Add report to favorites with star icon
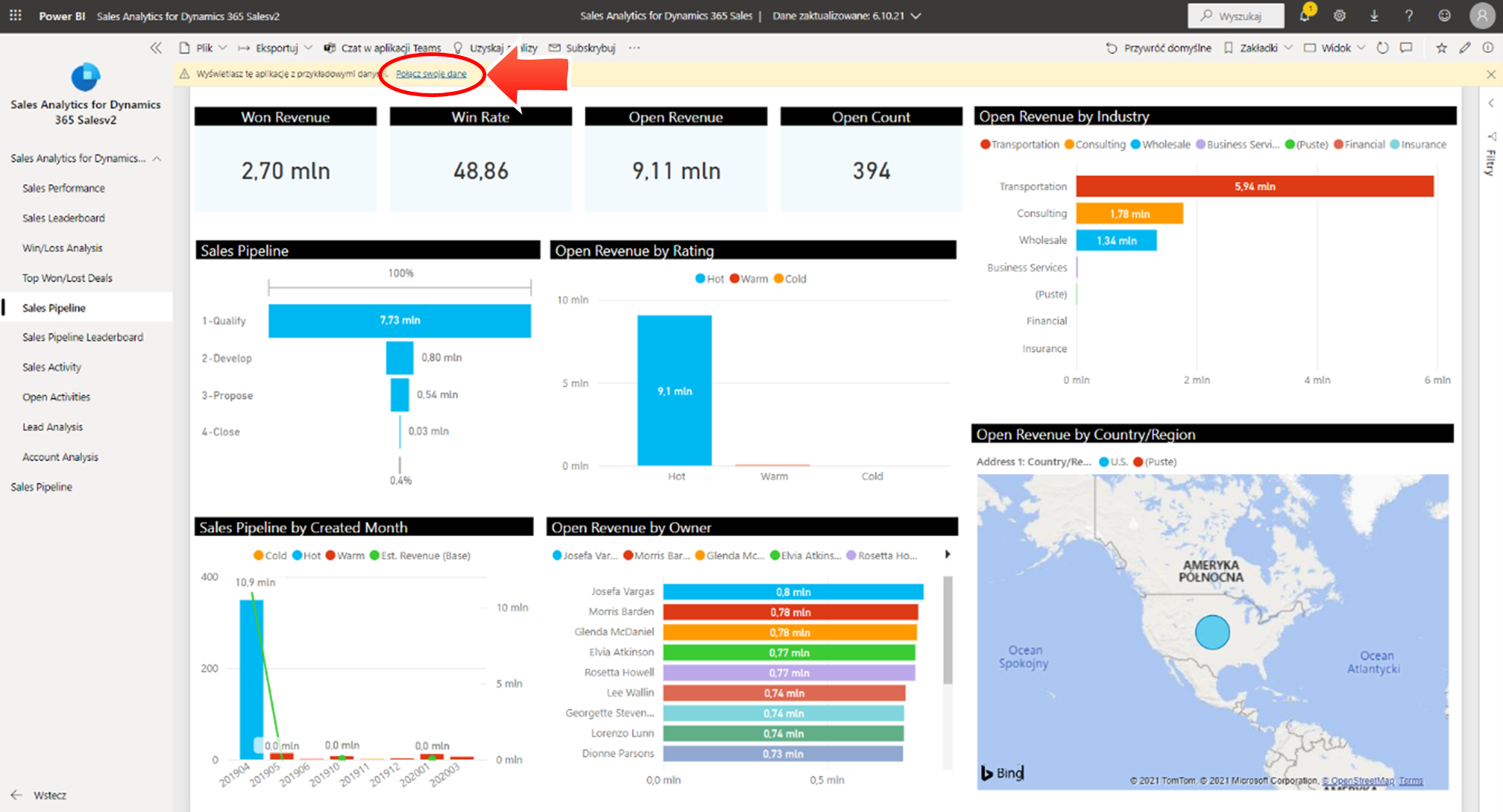 (1441, 48)
